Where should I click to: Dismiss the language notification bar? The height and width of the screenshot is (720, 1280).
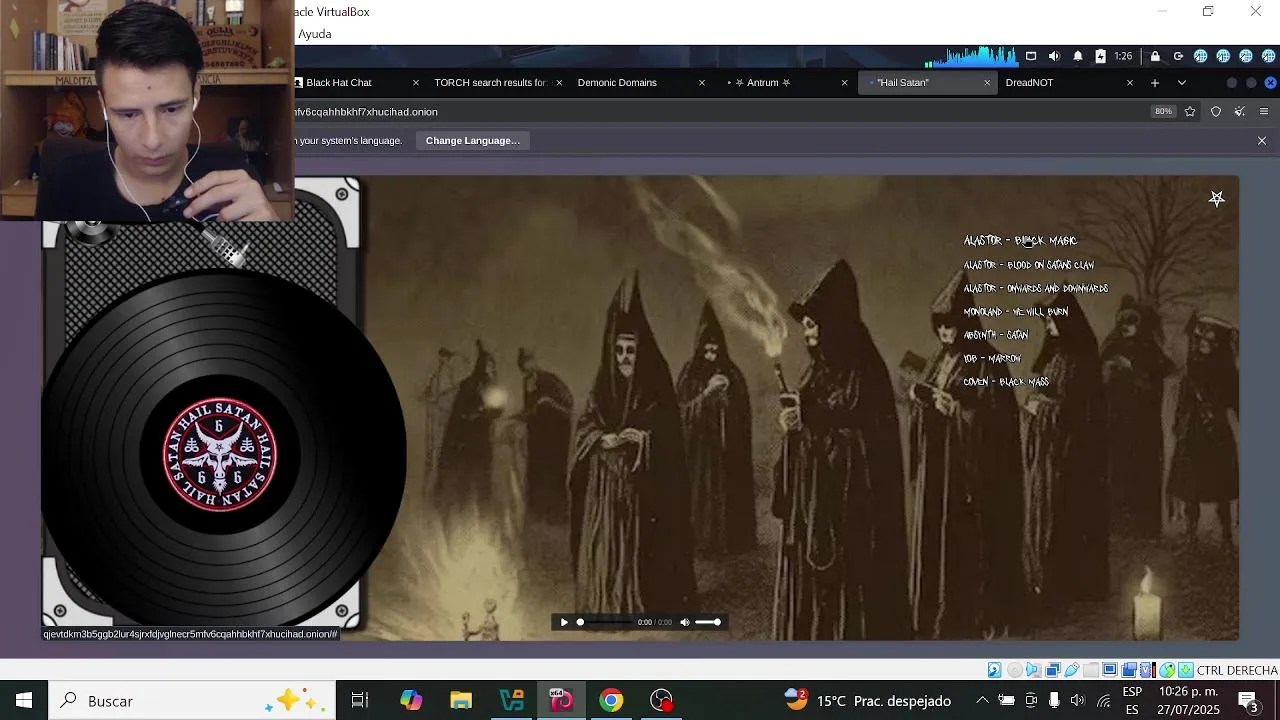pyautogui.click(x=1262, y=141)
